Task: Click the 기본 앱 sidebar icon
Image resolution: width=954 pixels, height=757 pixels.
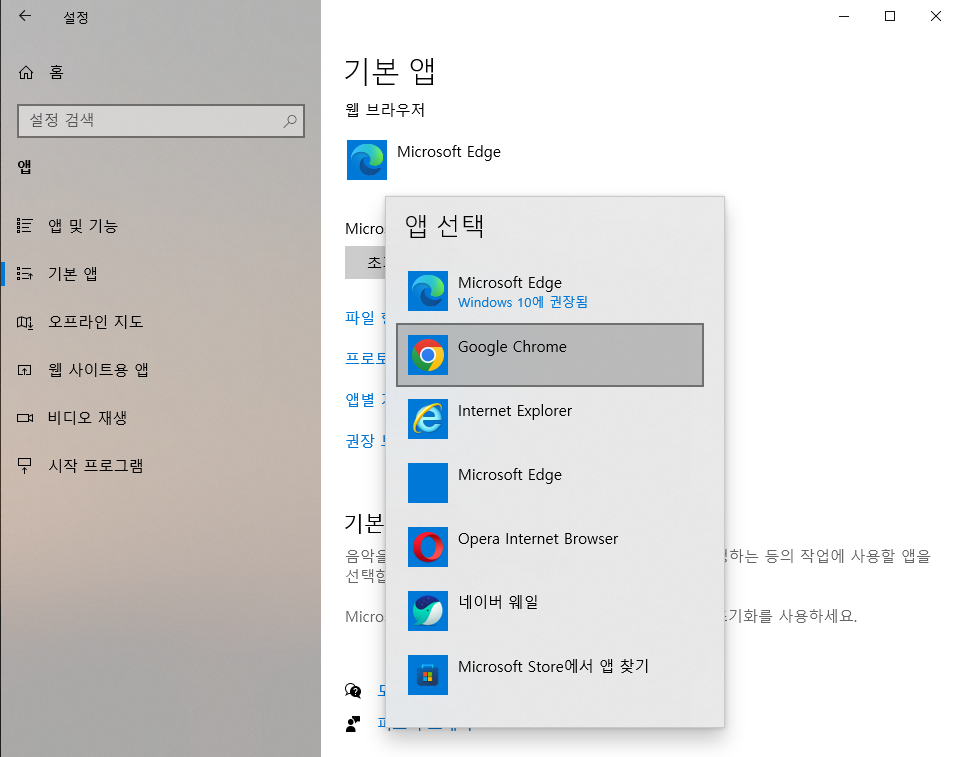Action: pos(24,274)
